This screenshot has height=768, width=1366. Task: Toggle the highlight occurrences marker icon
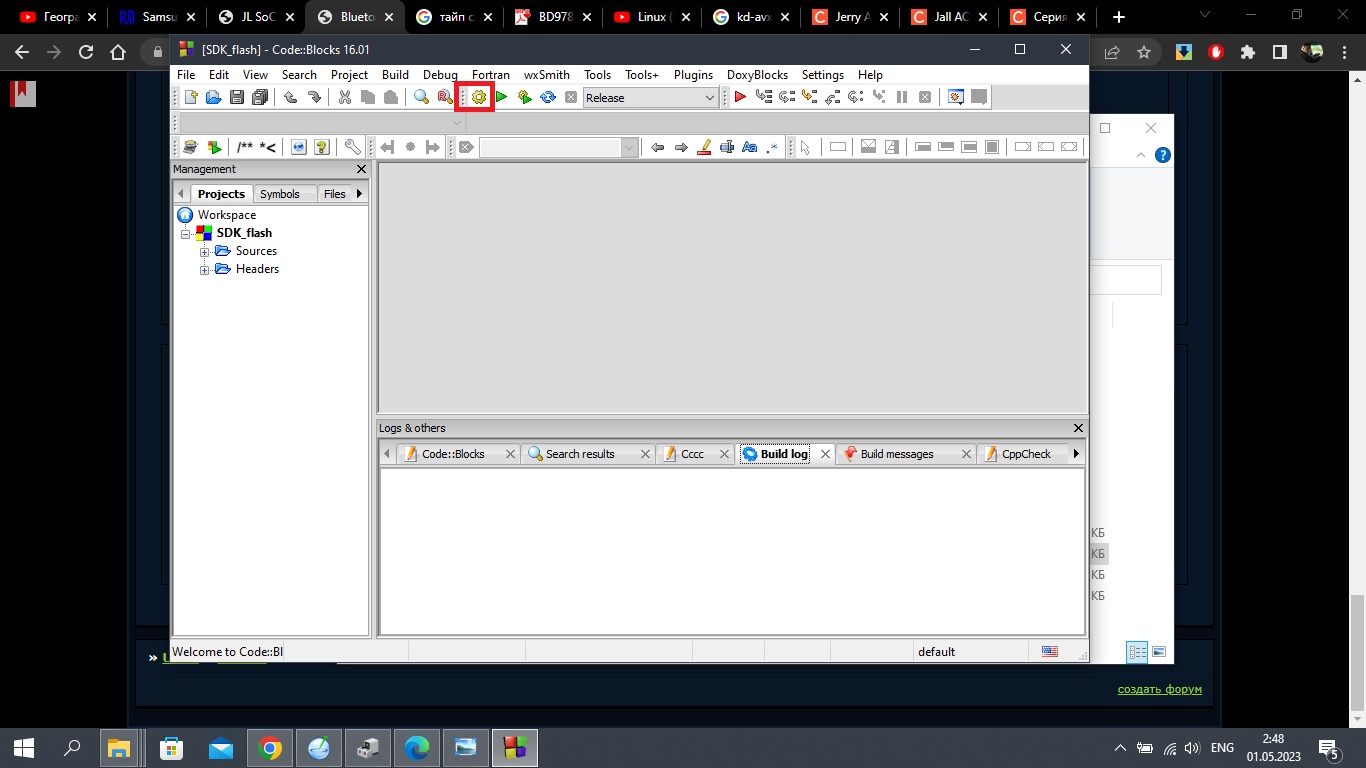(x=704, y=147)
